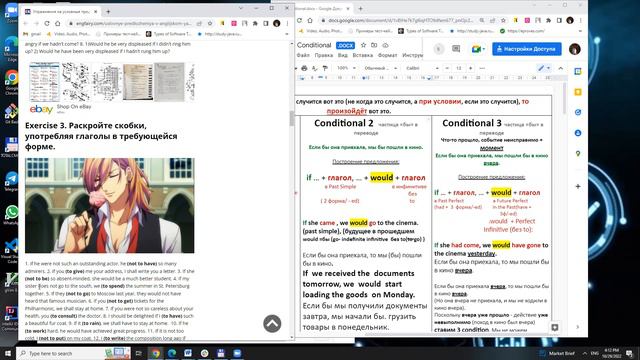Open Google Tasks side panel icon
Screen dimensions: 640x360
578,112
